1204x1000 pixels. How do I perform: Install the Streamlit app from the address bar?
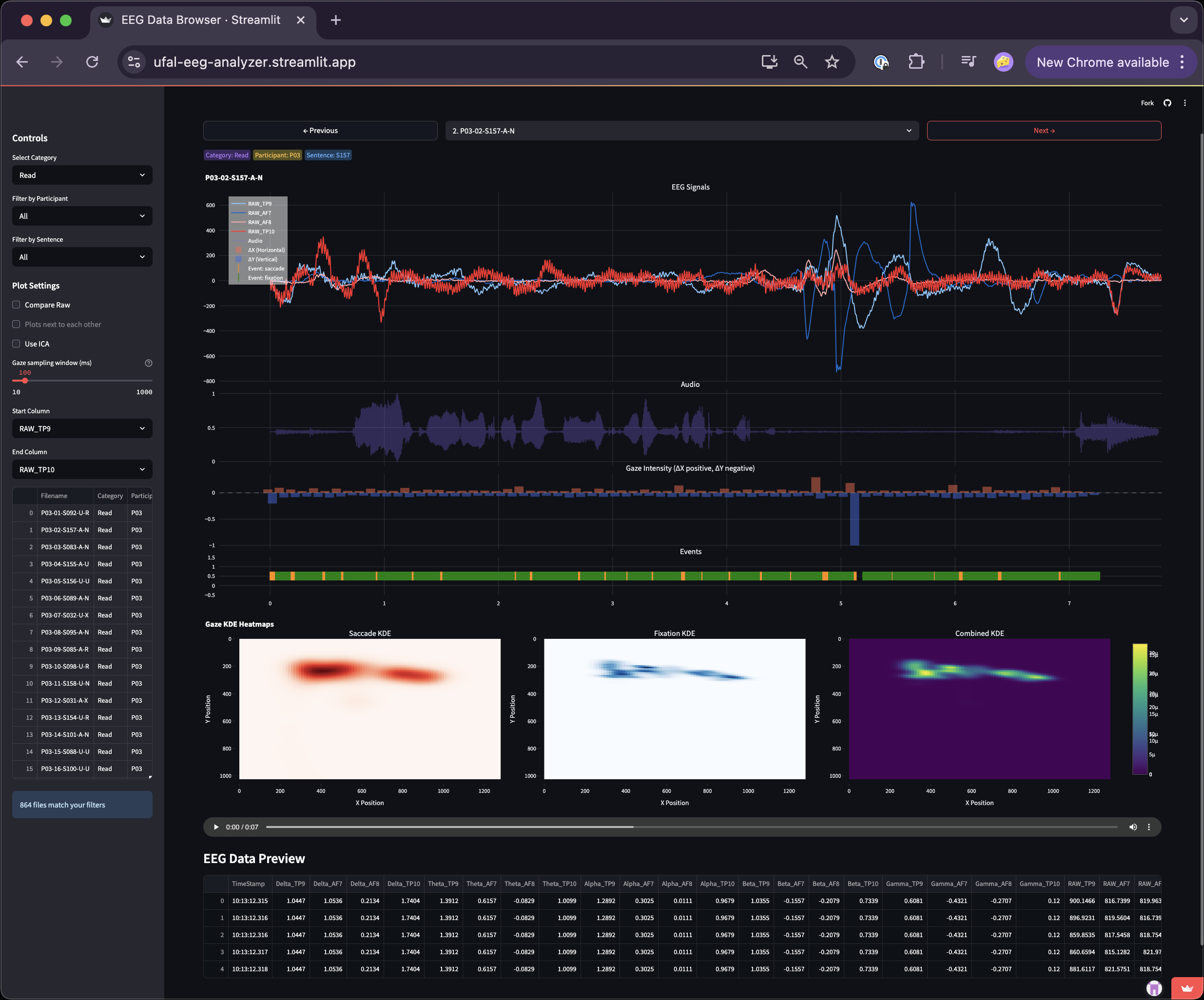click(769, 62)
